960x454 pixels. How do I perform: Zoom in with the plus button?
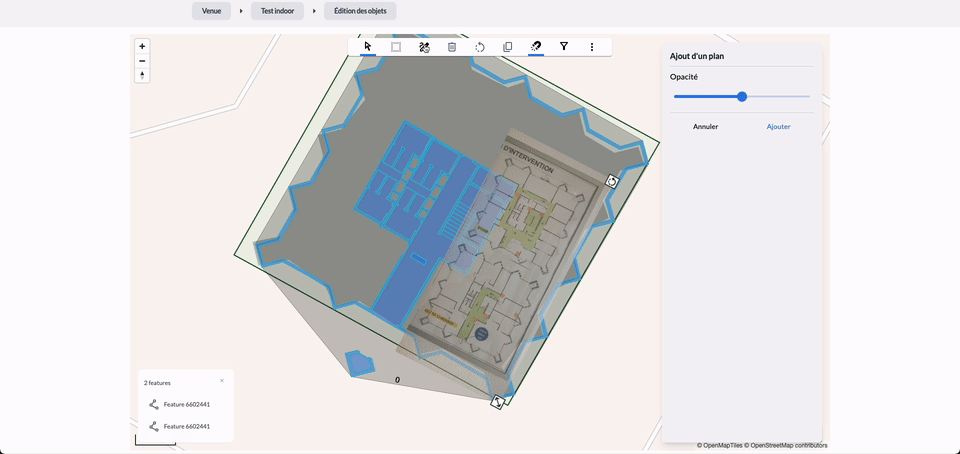[142, 46]
